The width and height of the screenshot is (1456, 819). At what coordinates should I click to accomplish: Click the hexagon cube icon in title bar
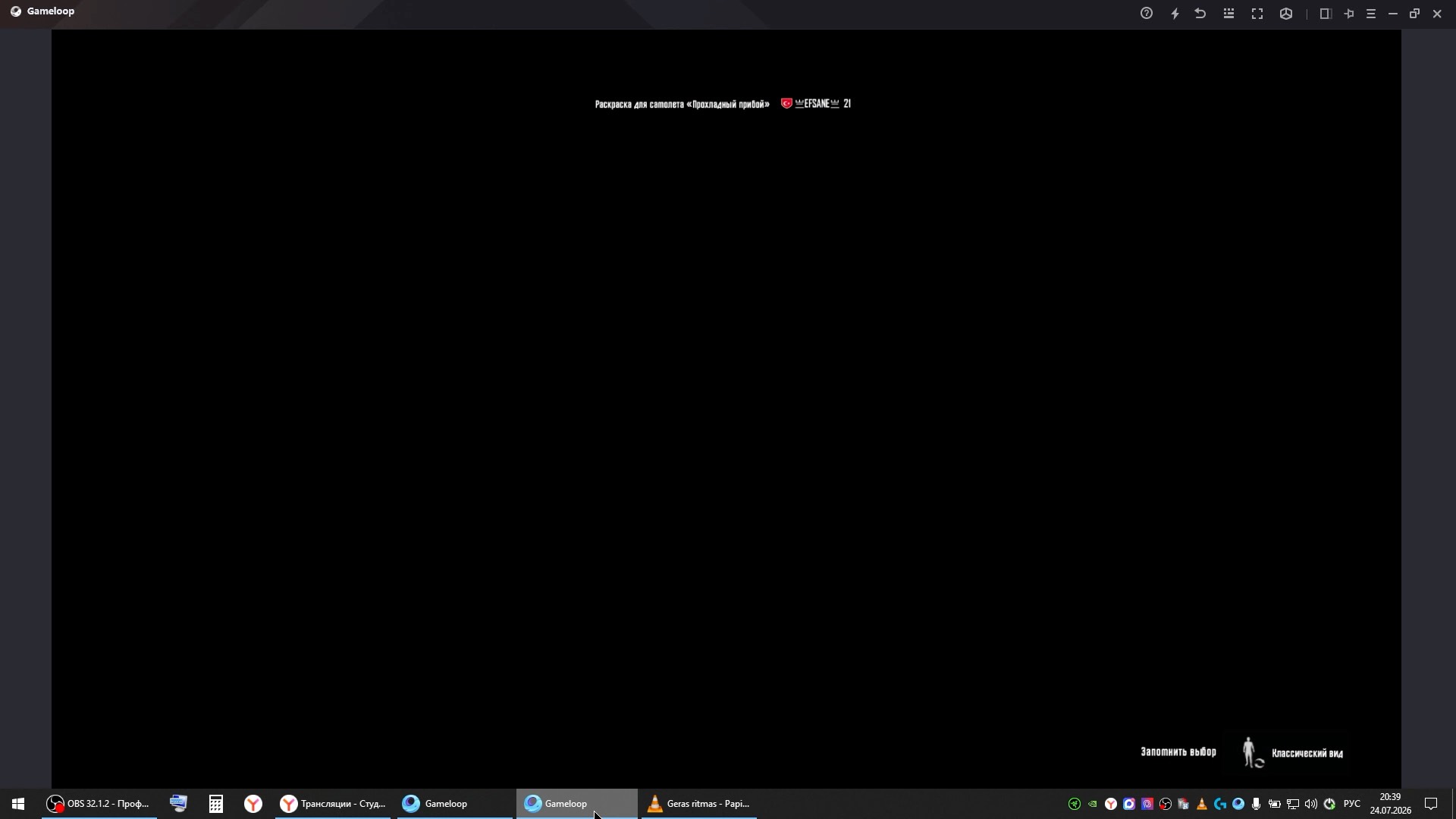pyautogui.click(x=1286, y=14)
